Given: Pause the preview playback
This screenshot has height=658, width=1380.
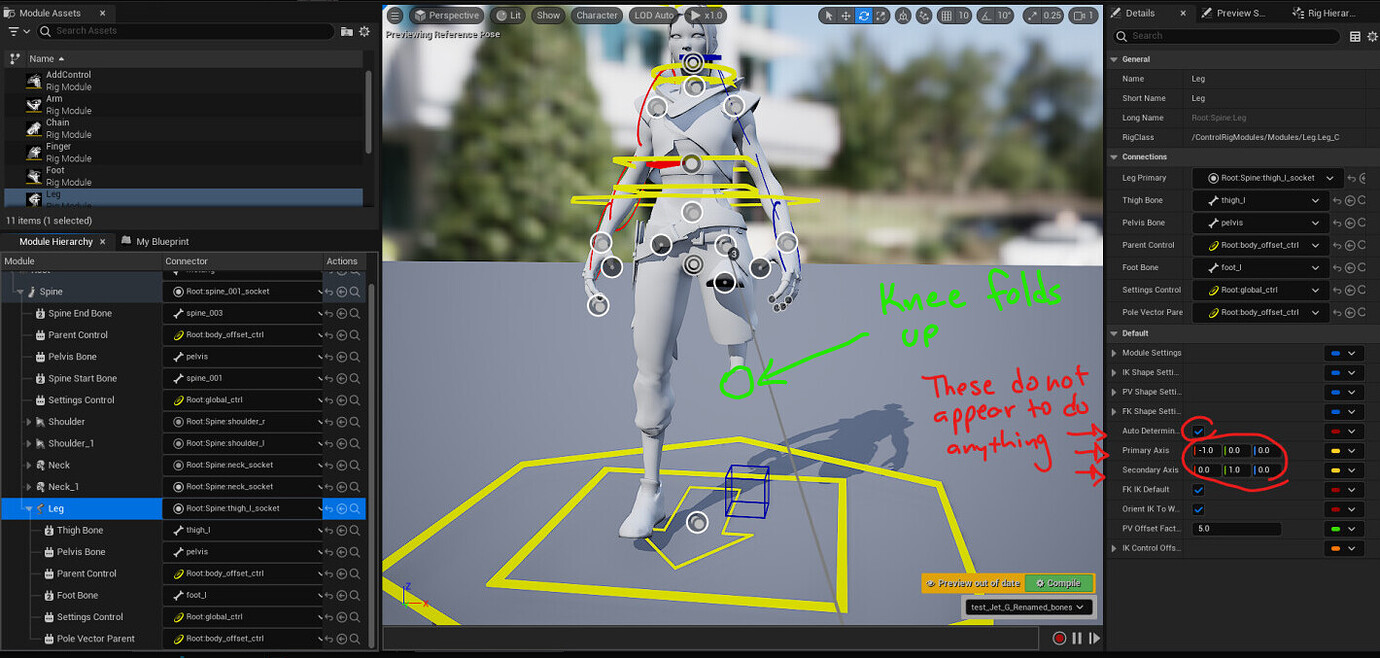Looking at the screenshot, I should pyautogui.click(x=1077, y=638).
